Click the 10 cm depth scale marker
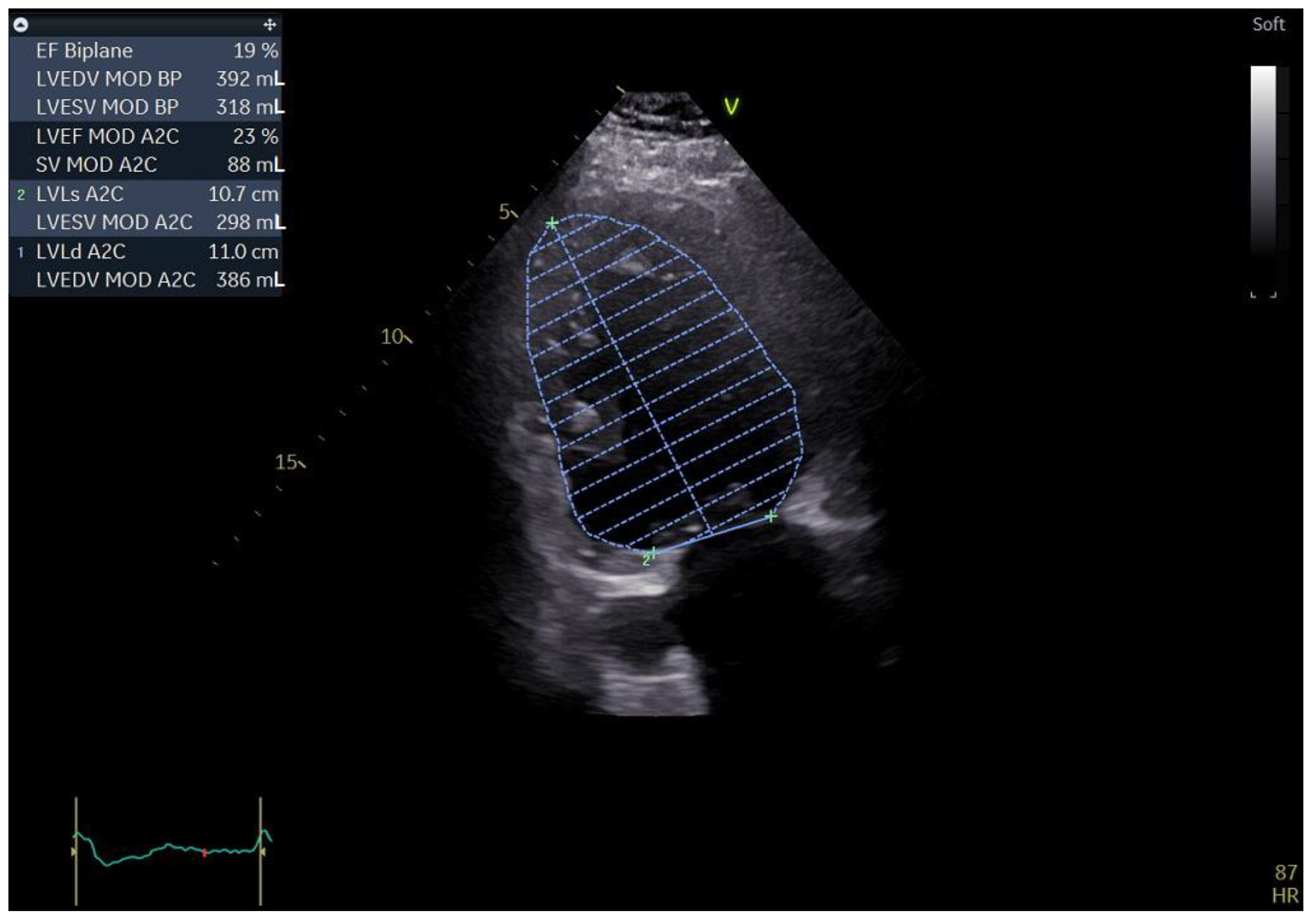This screenshot has width=1316, height=921. click(x=396, y=336)
